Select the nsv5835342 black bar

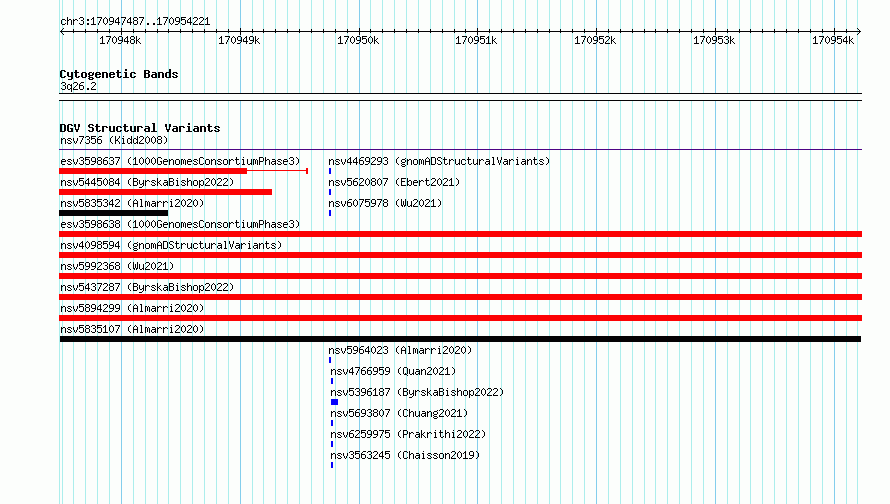114,213
